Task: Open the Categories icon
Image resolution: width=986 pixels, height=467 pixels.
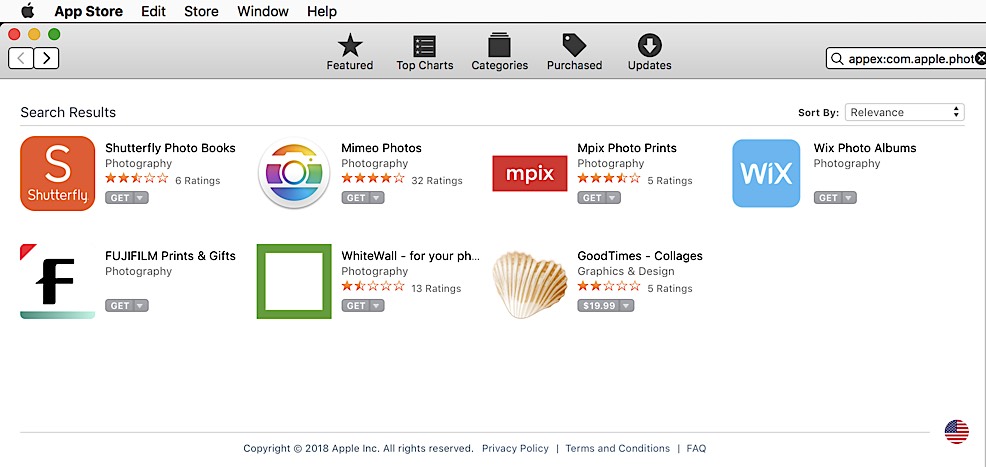Action: click(499, 46)
